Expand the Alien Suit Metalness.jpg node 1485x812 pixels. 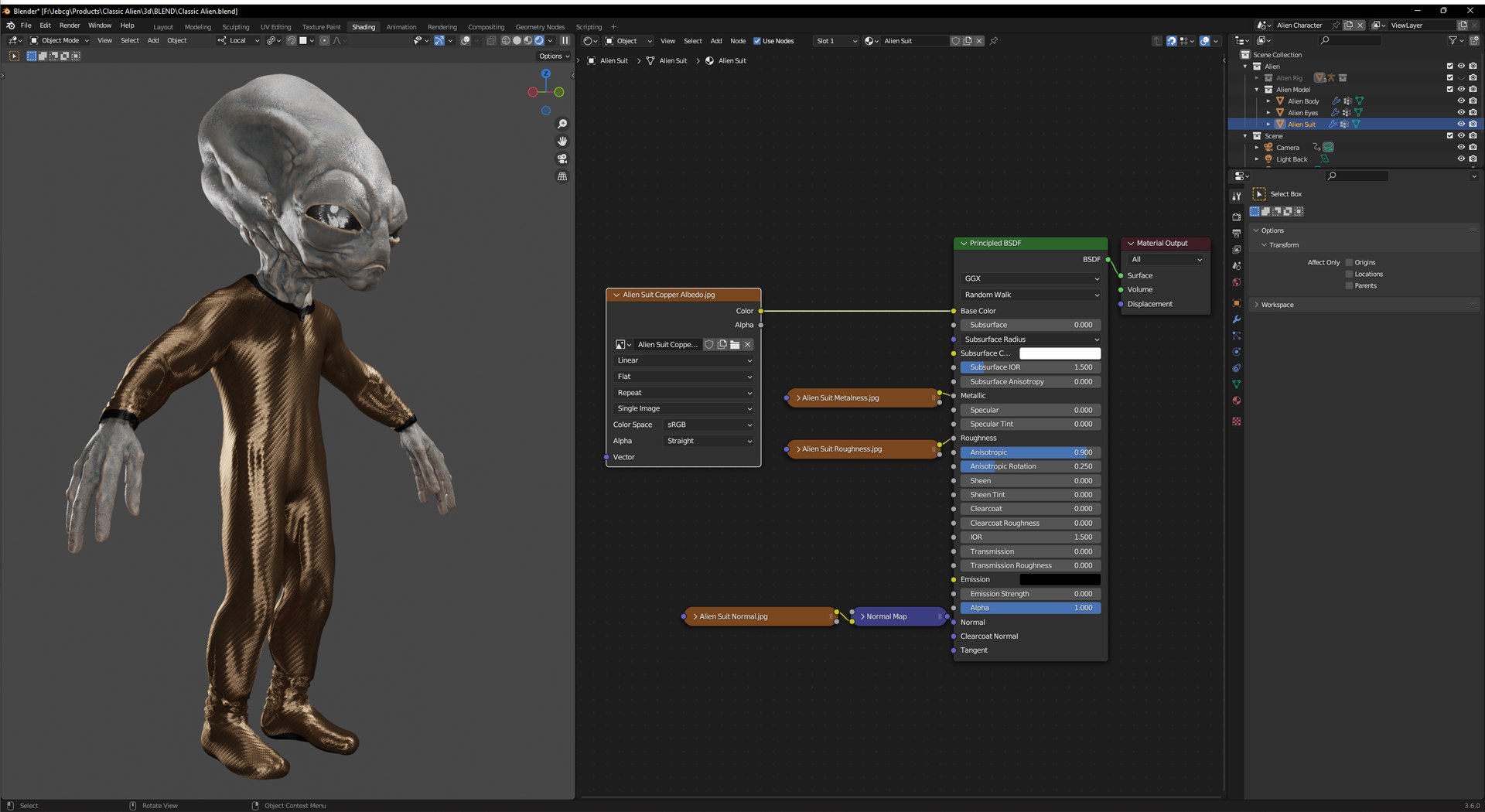(x=798, y=398)
